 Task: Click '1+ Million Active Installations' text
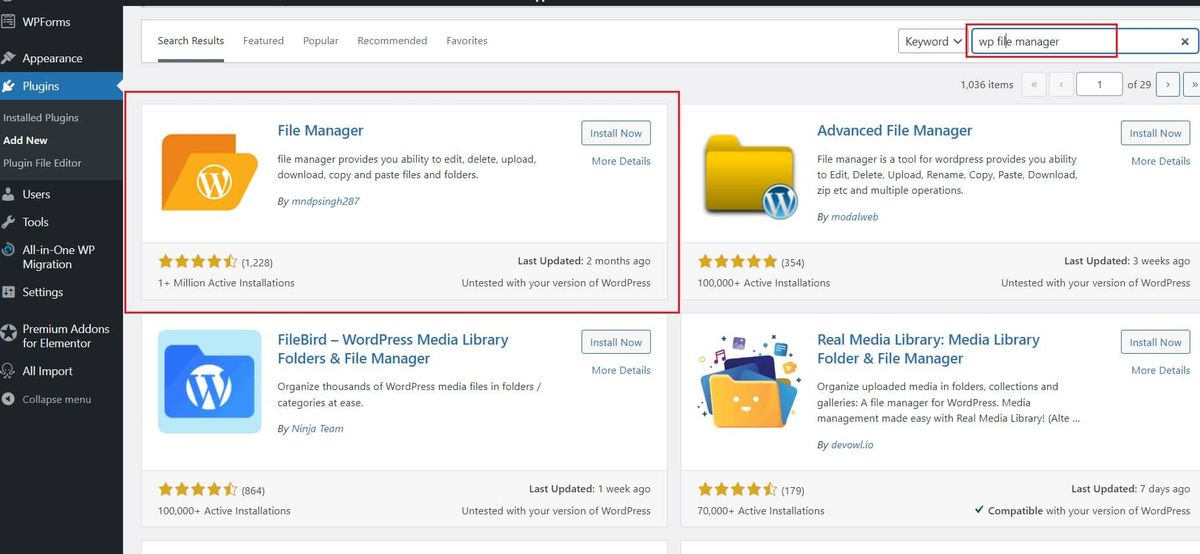click(226, 283)
